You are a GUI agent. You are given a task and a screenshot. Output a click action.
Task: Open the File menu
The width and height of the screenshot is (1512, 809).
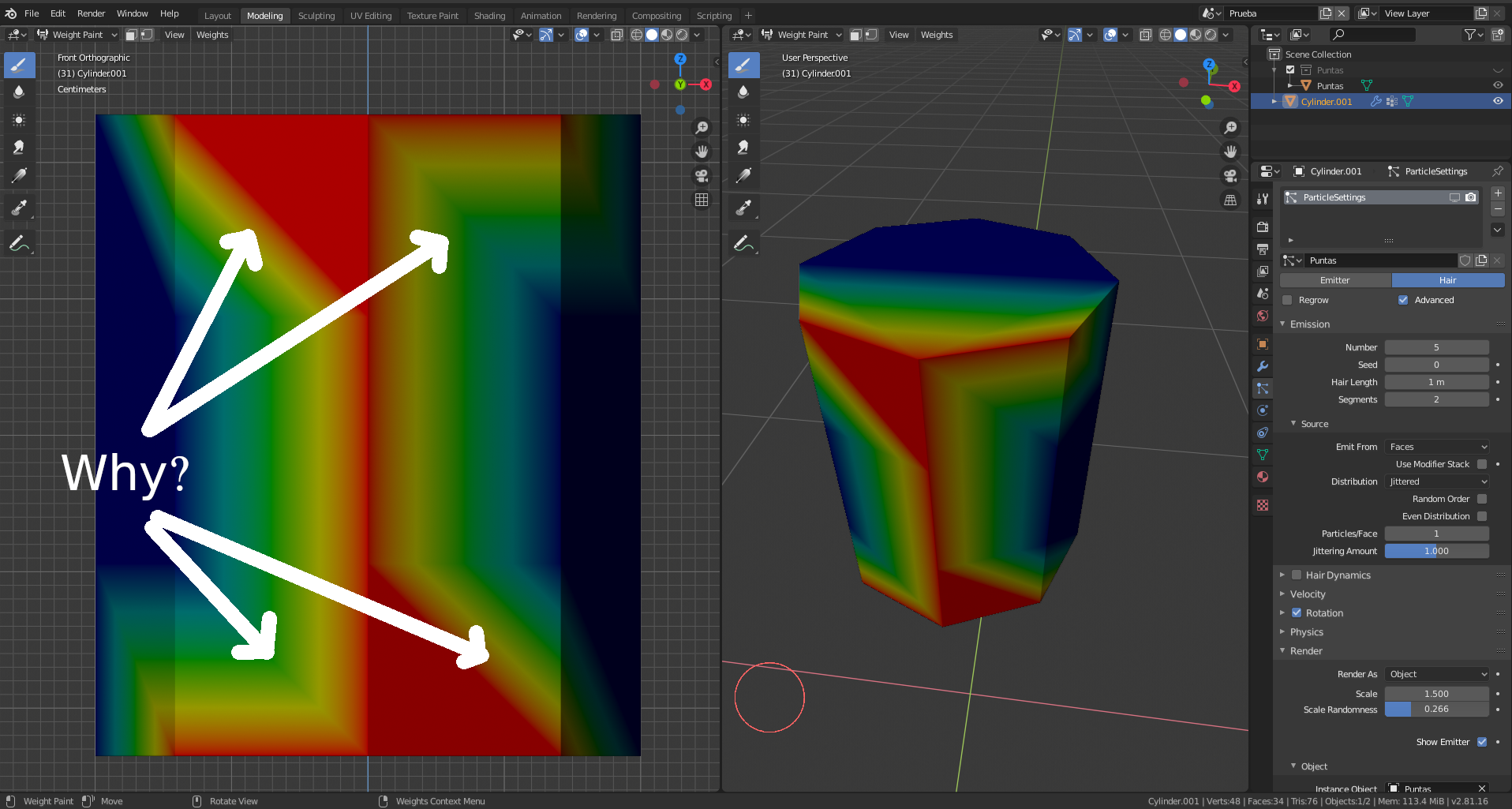pos(32,13)
